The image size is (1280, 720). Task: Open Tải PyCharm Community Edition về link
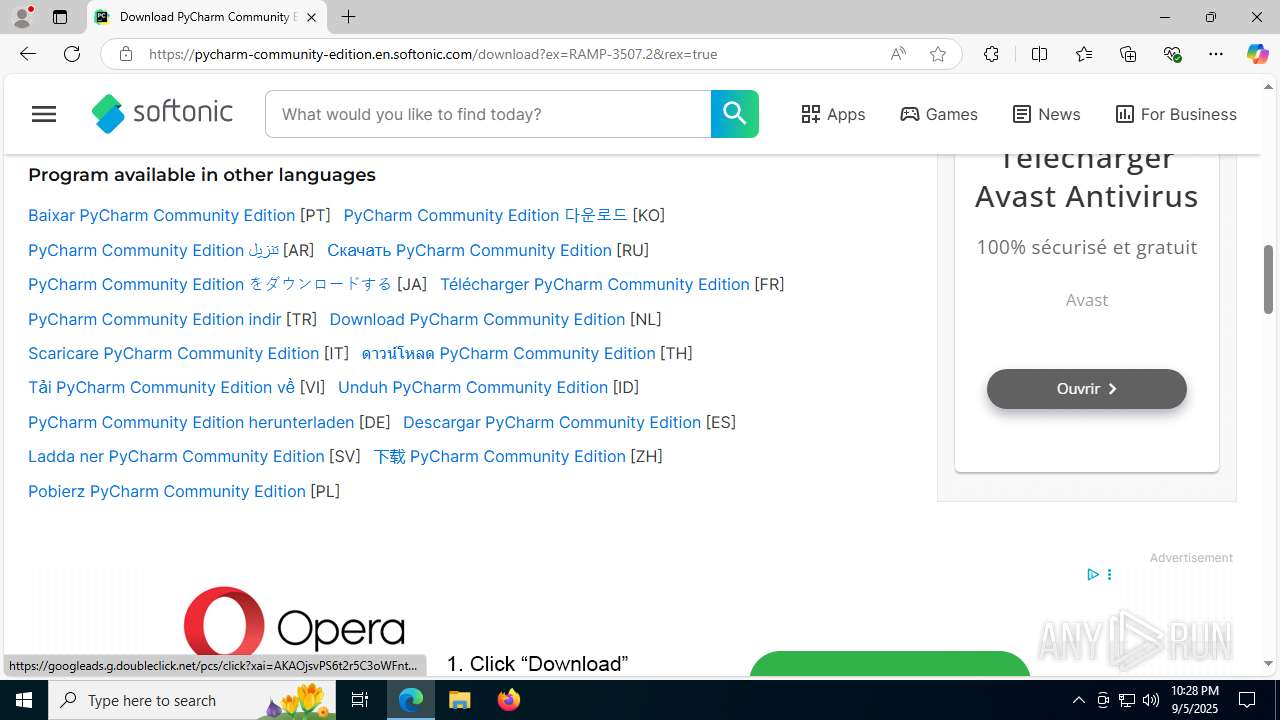coord(162,387)
